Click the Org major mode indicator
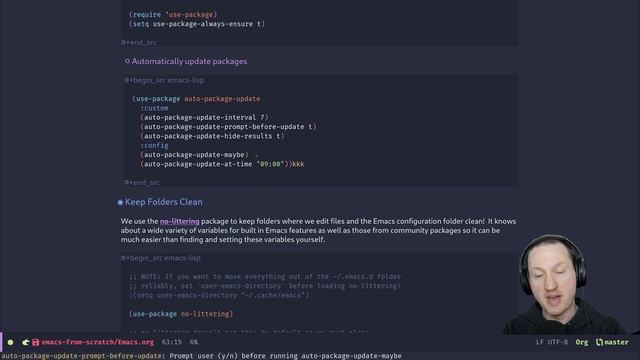 pyautogui.click(x=582, y=342)
